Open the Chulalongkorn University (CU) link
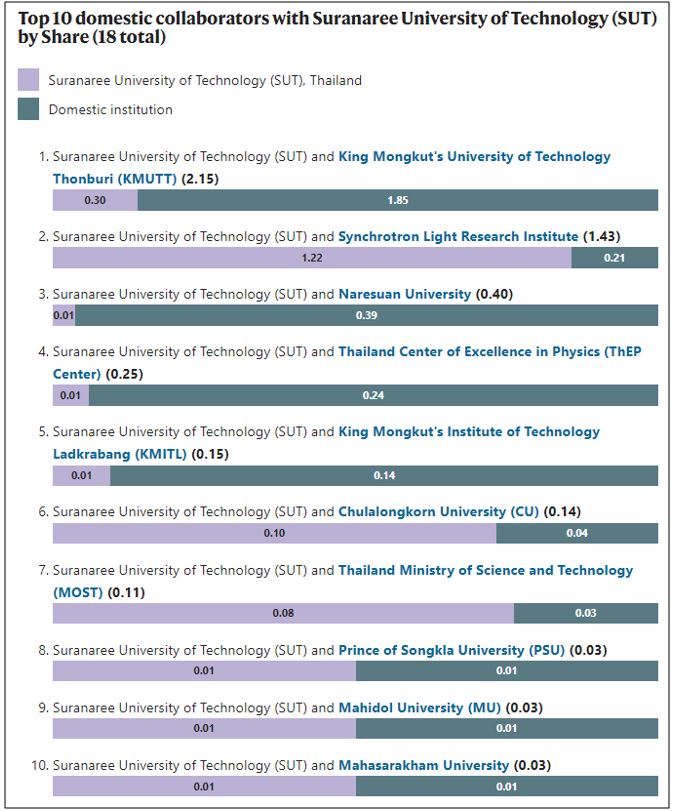Screen dimensions: 674x811 coord(438,512)
